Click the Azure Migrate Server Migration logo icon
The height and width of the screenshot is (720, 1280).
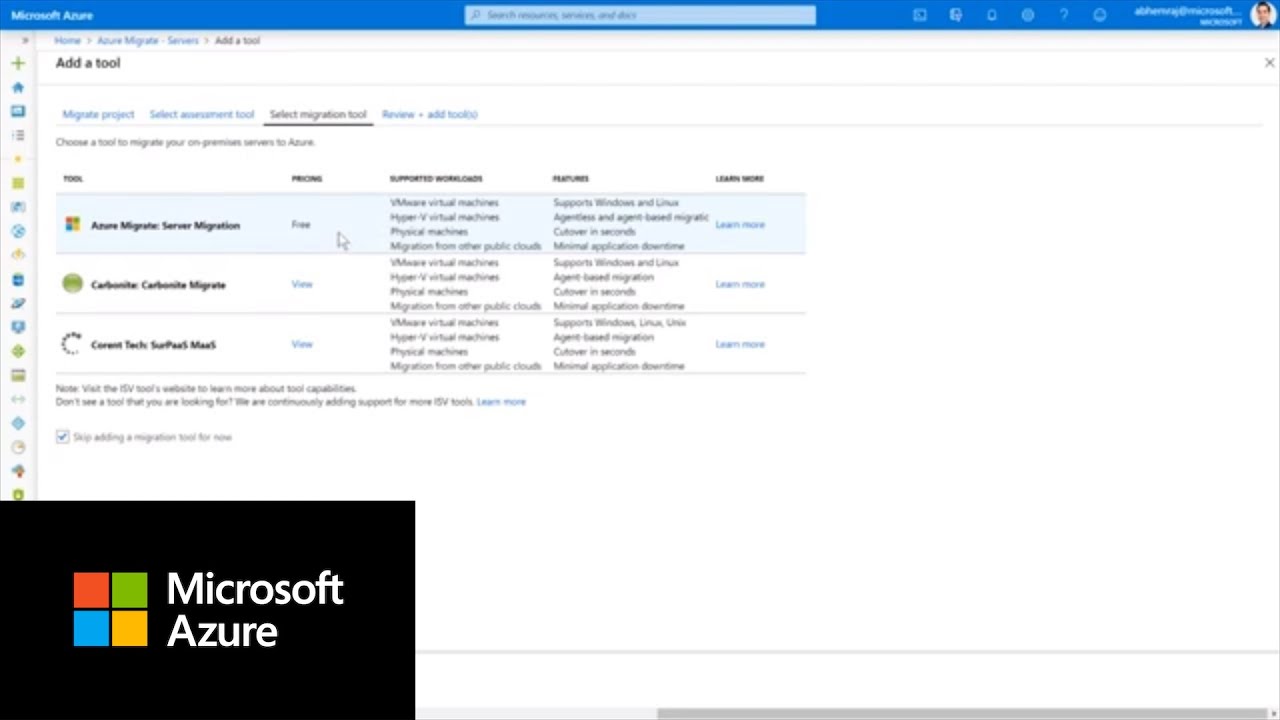pos(72,225)
